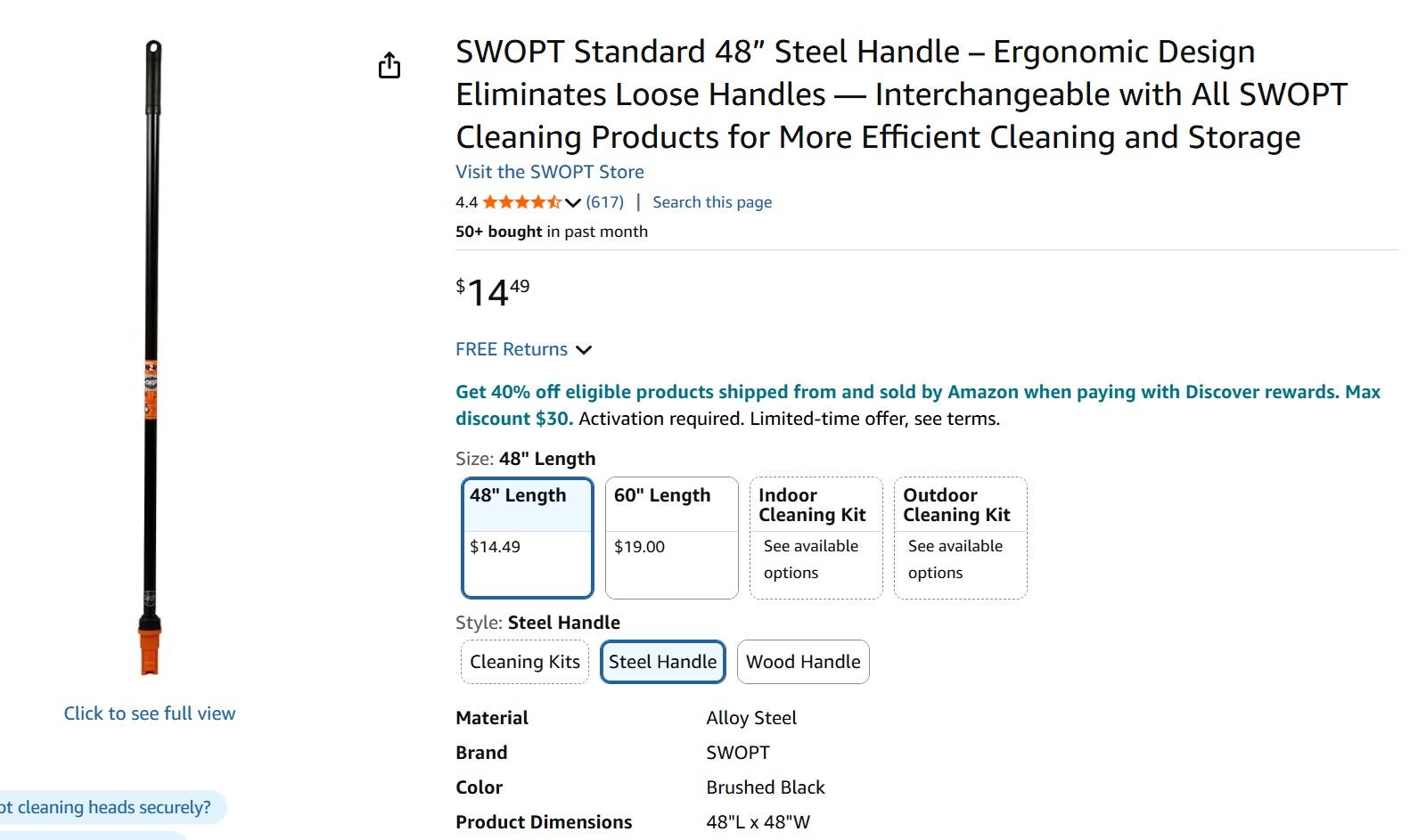Select the Steel Handle style
This screenshot has width=1418, height=840.
[x=662, y=662]
